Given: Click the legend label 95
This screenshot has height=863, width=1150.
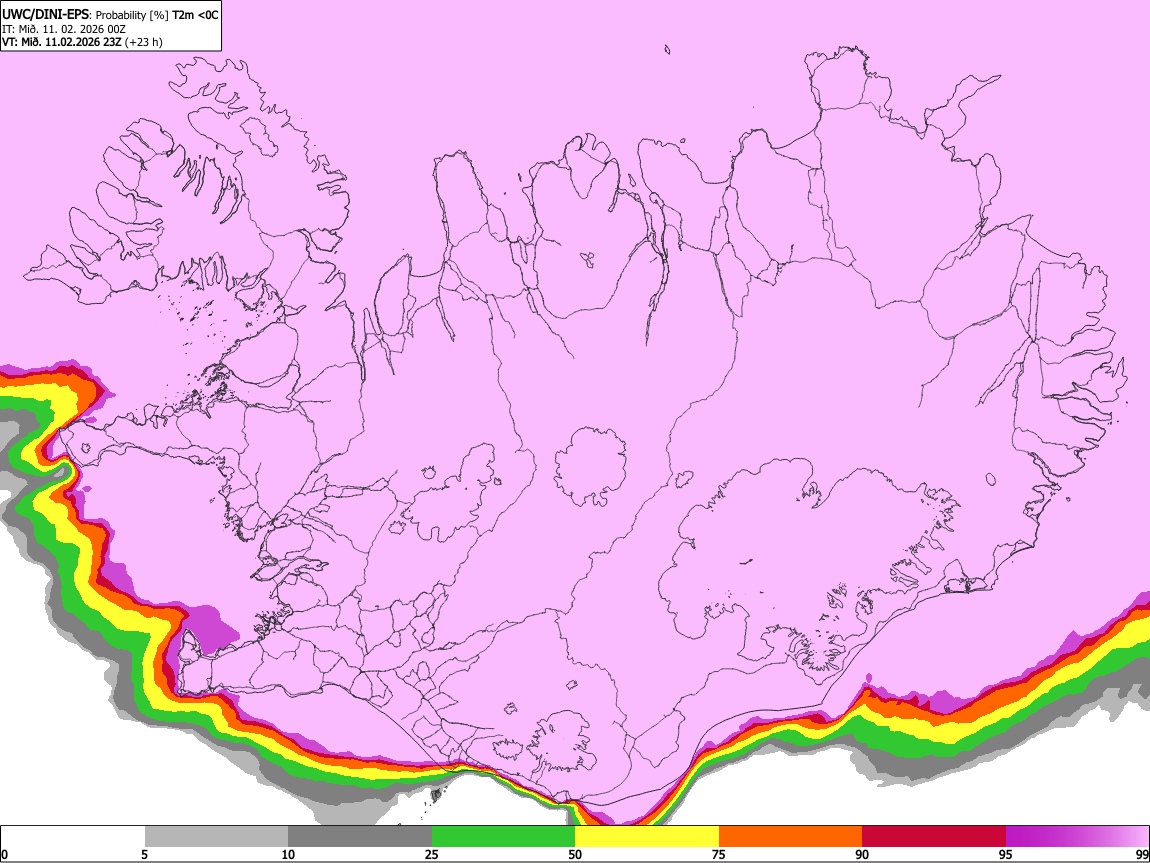Looking at the screenshot, I should (1006, 854).
